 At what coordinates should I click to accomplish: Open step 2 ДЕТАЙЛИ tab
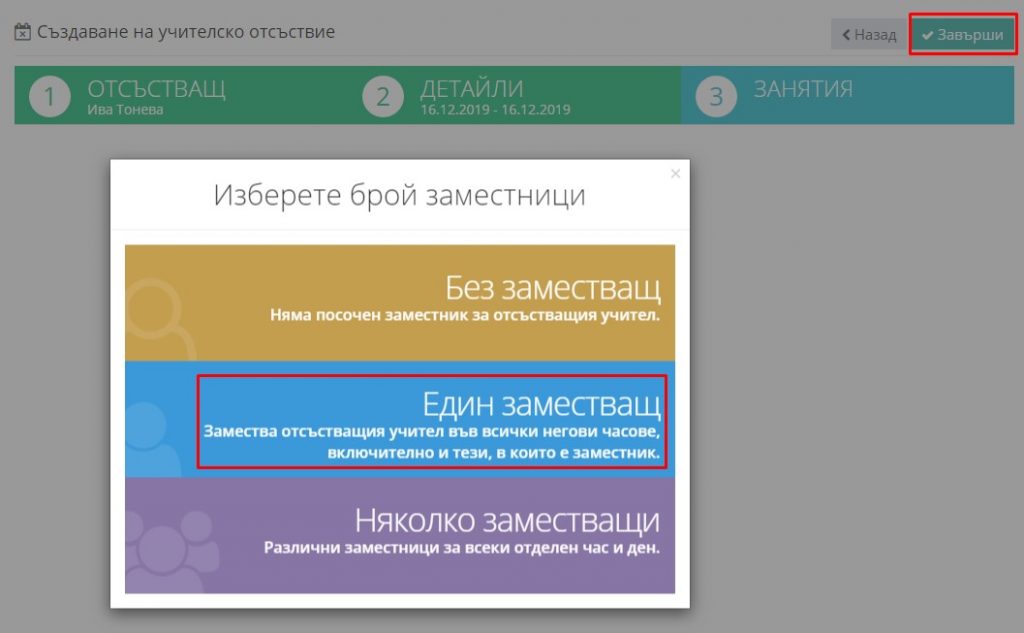pos(514,95)
